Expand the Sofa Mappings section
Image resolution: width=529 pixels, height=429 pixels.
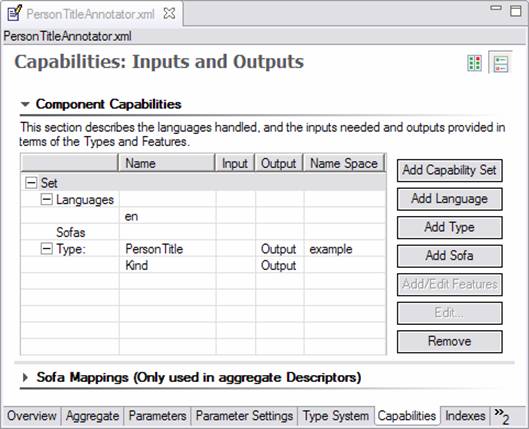pyautogui.click(x=25, y=377)
